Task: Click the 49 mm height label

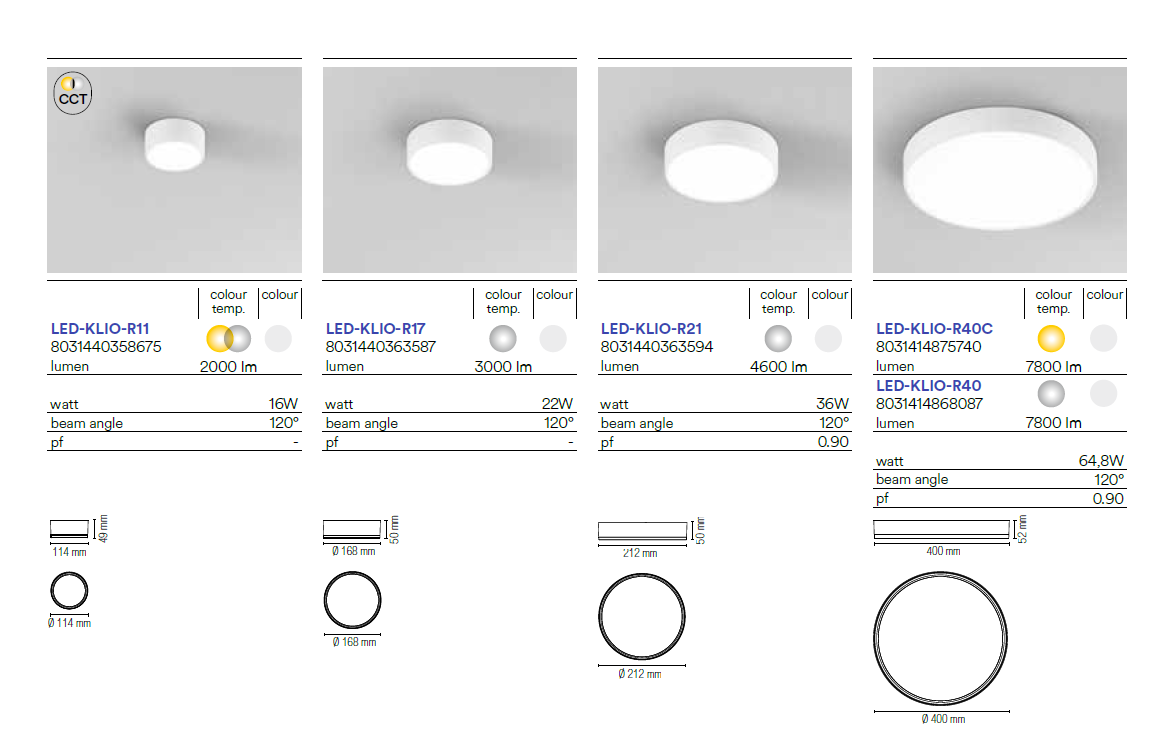Action: [104, 529]
